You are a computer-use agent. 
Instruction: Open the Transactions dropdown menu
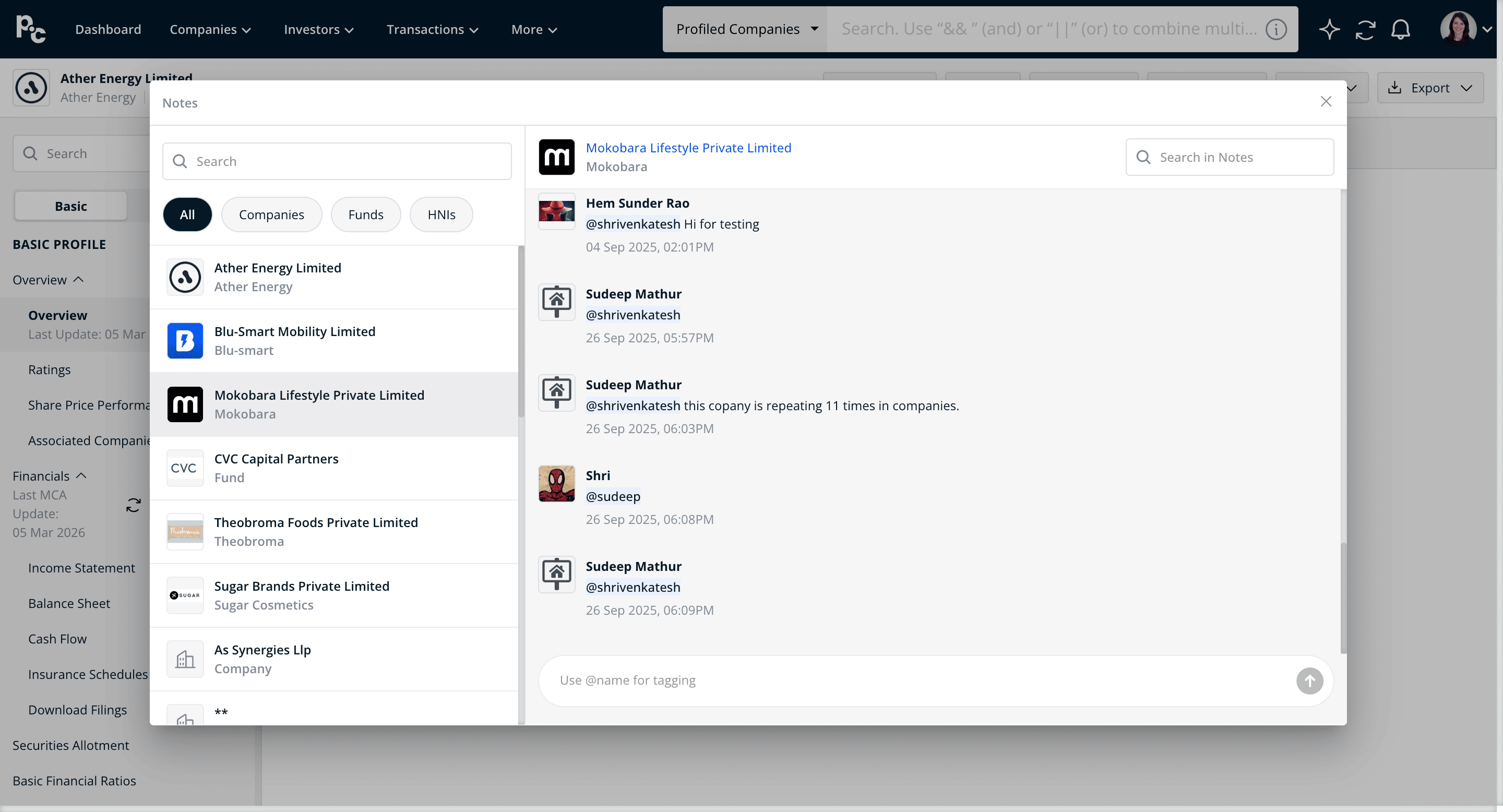click(x=432, y=29)
